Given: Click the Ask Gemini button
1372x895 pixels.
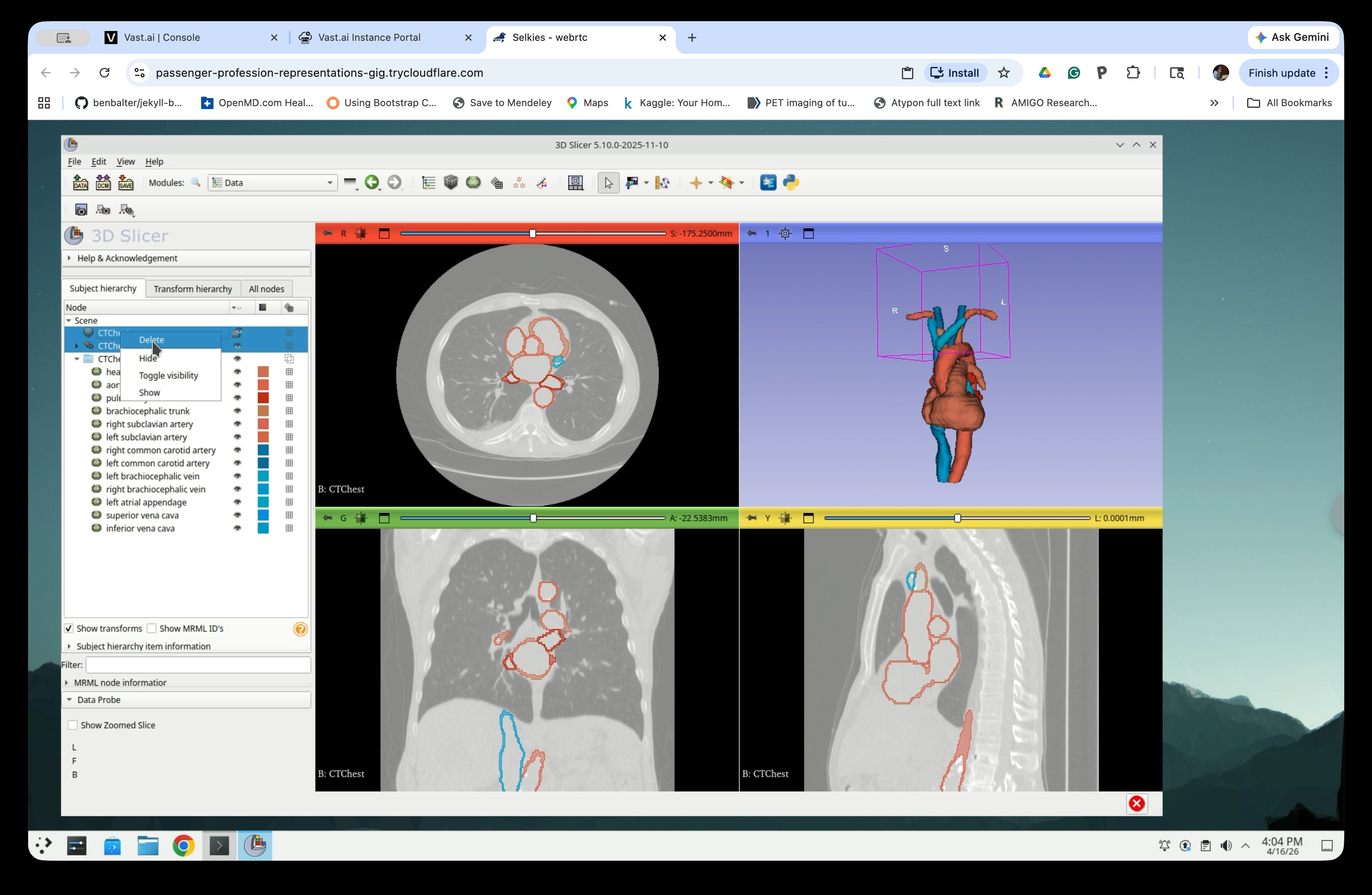Looking at the screenshot, I should click(1293, 37).
